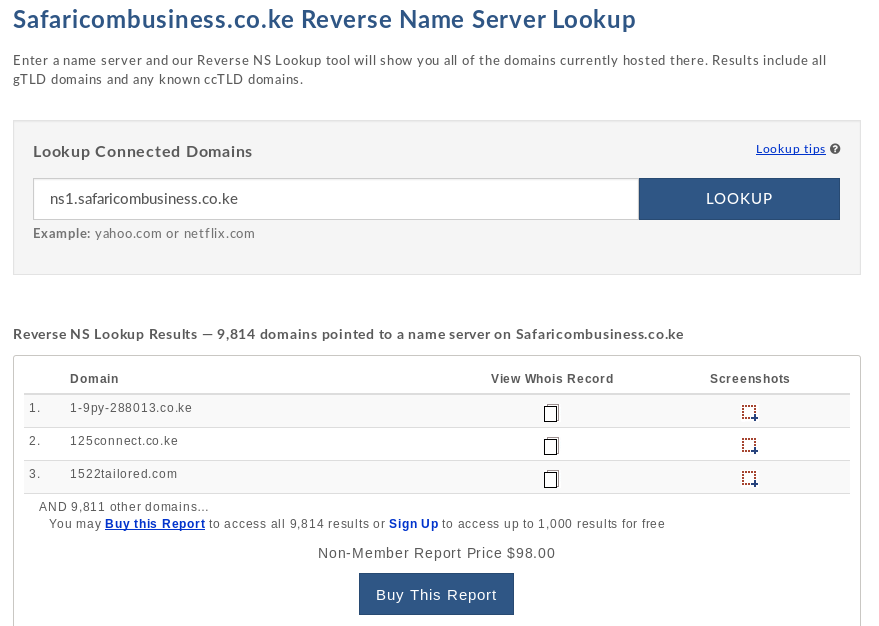Select domain 1522tailored.com text
The image size is (879, 626).
pyautogui.click(x=123, y=474)
